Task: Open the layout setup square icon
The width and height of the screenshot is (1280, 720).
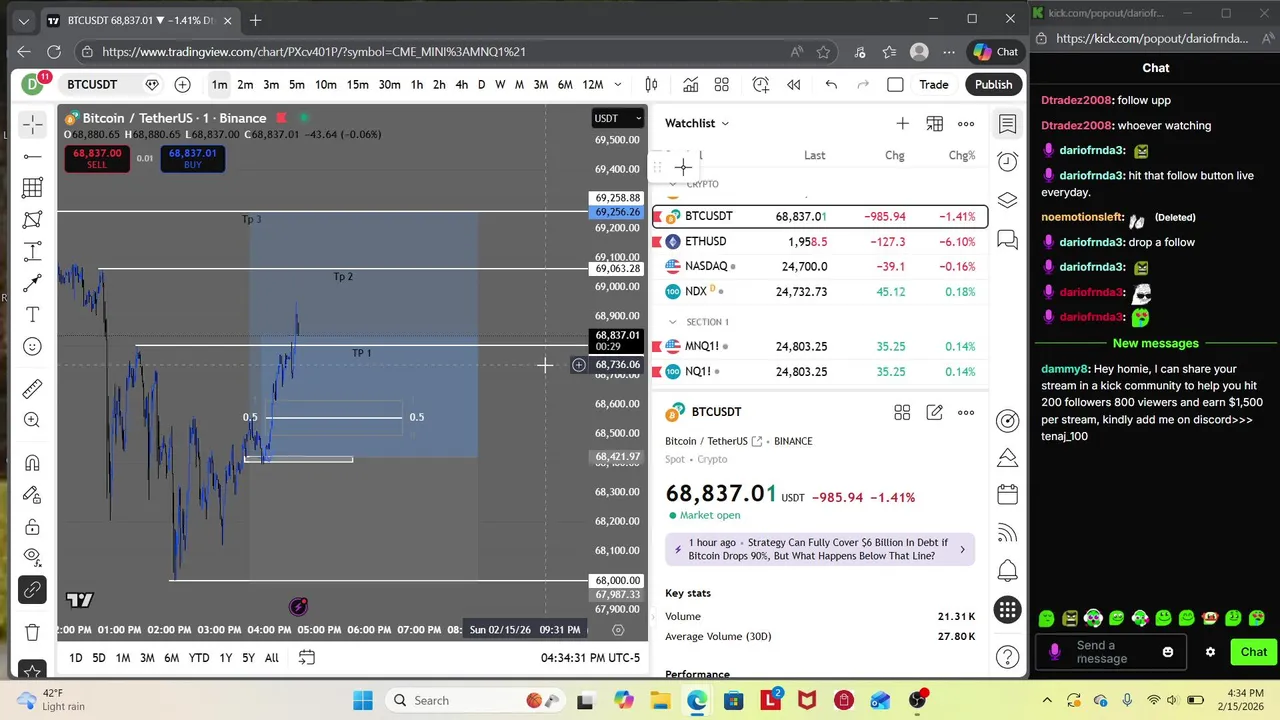Action: point(895,85)
